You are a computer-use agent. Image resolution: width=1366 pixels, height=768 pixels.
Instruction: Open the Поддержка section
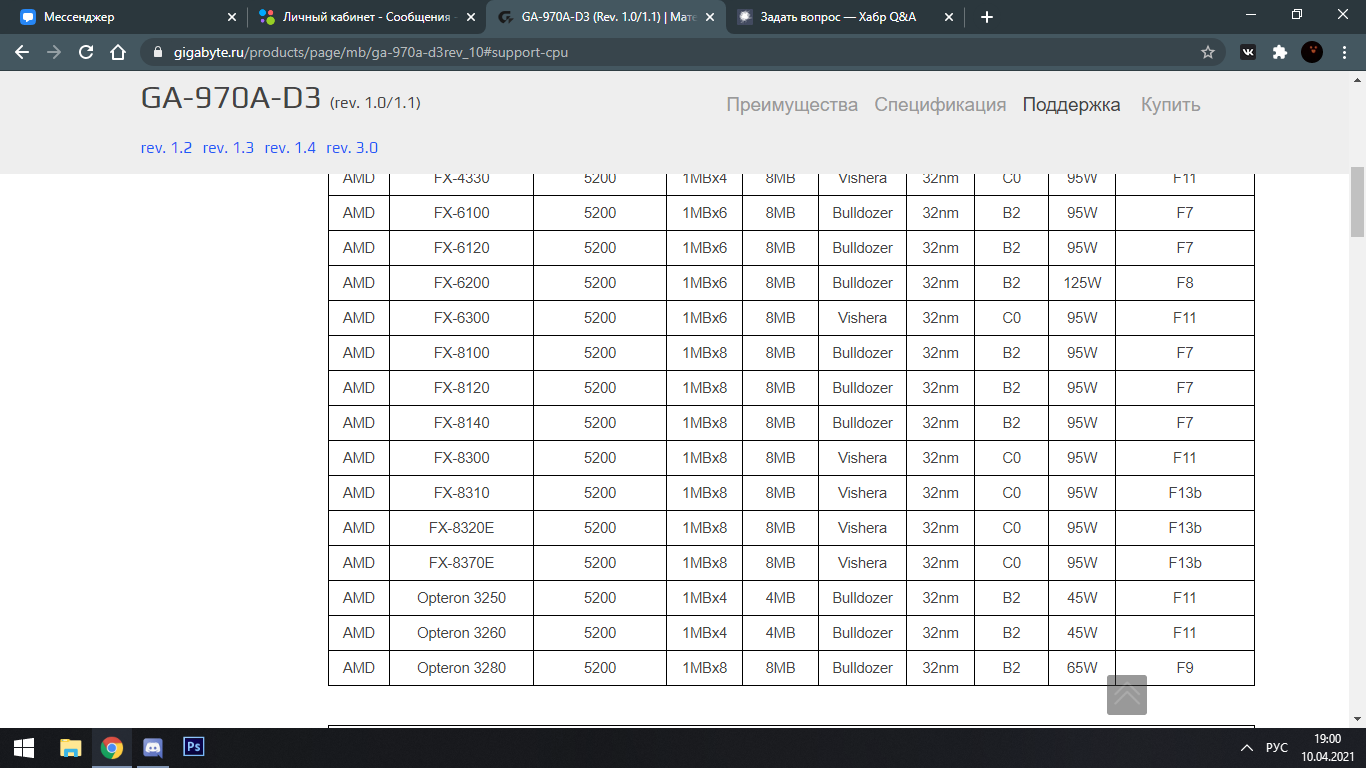click(1071, 105)
